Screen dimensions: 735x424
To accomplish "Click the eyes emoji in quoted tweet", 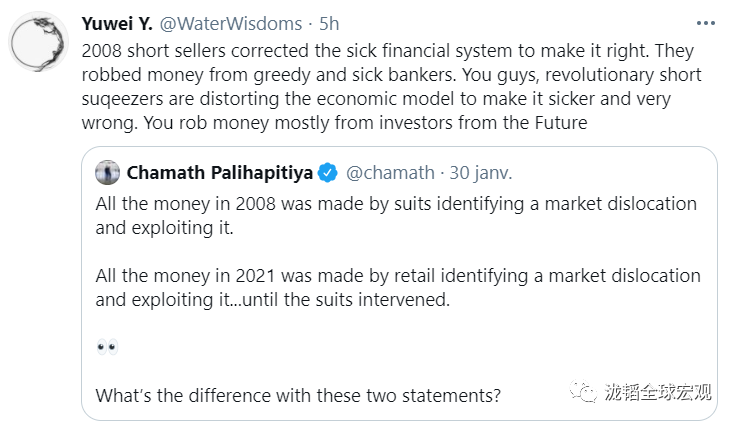I will pyautogui.click(x=107, y=347).
